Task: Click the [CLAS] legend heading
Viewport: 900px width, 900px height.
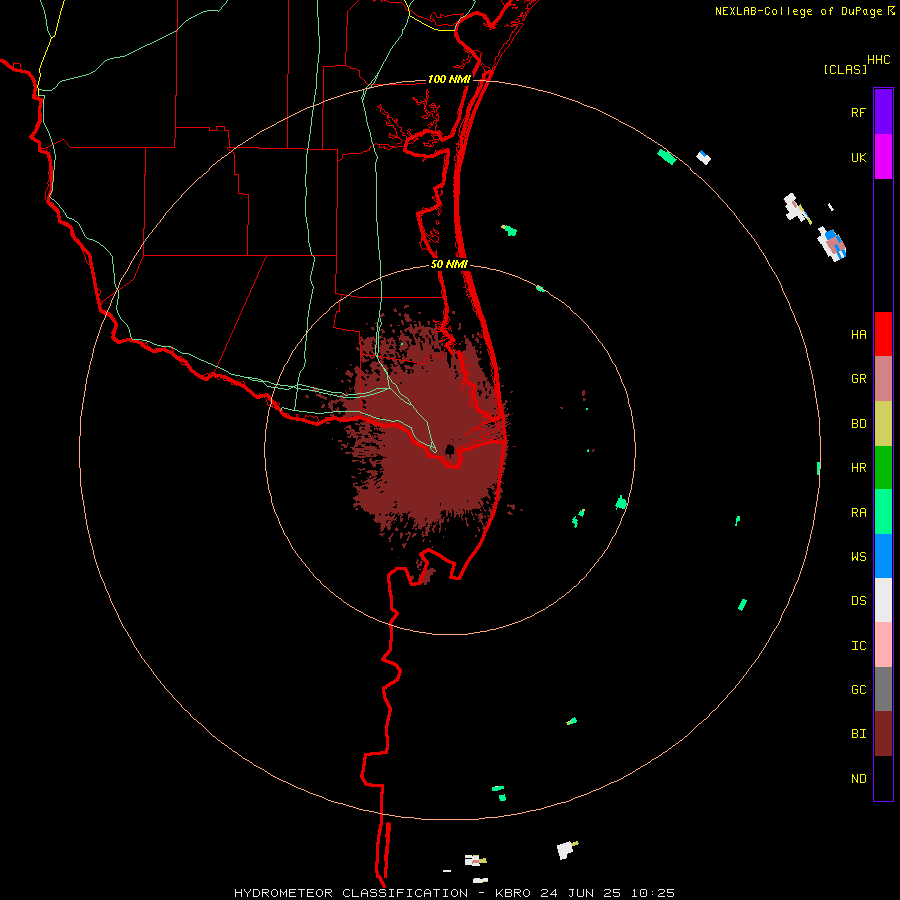Action: tap(845, 69)
